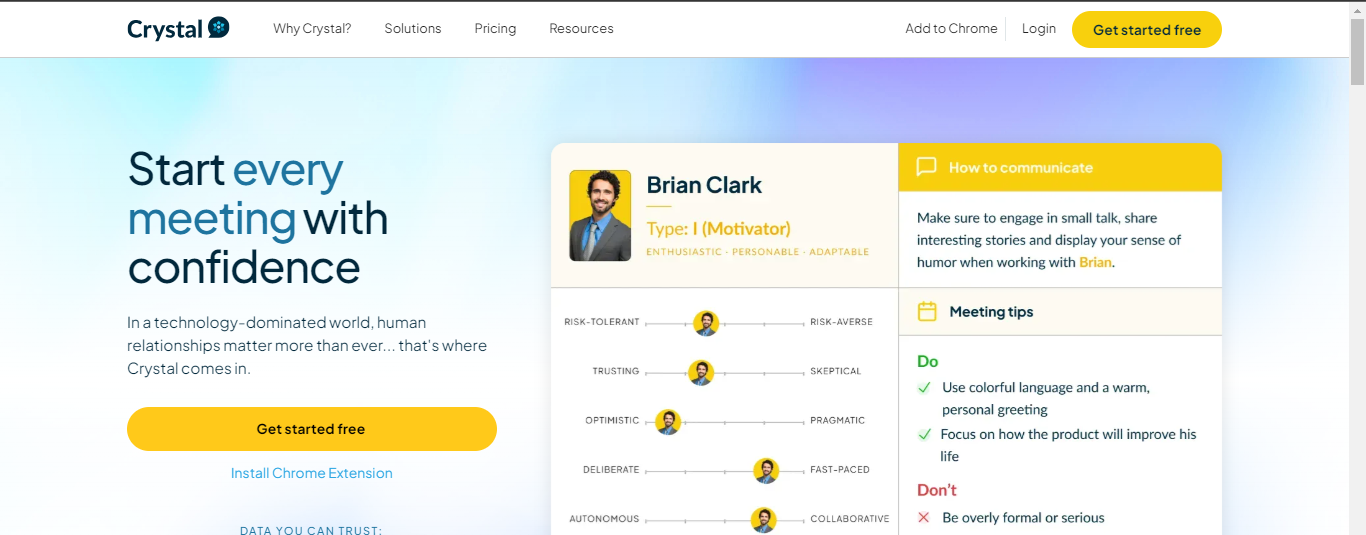This screenshot has height=535, width=1366.
Task: Click the first green checkmark under Do
Action: (924, 387)
